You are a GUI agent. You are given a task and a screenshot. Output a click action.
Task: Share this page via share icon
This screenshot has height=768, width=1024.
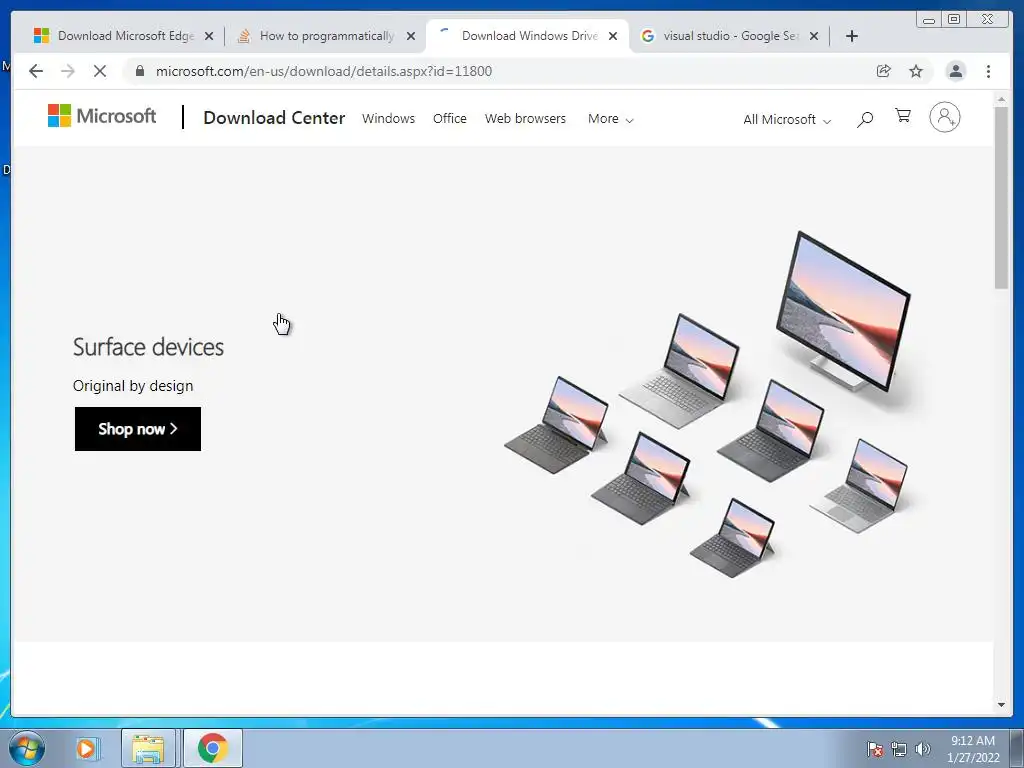point(884,71)
